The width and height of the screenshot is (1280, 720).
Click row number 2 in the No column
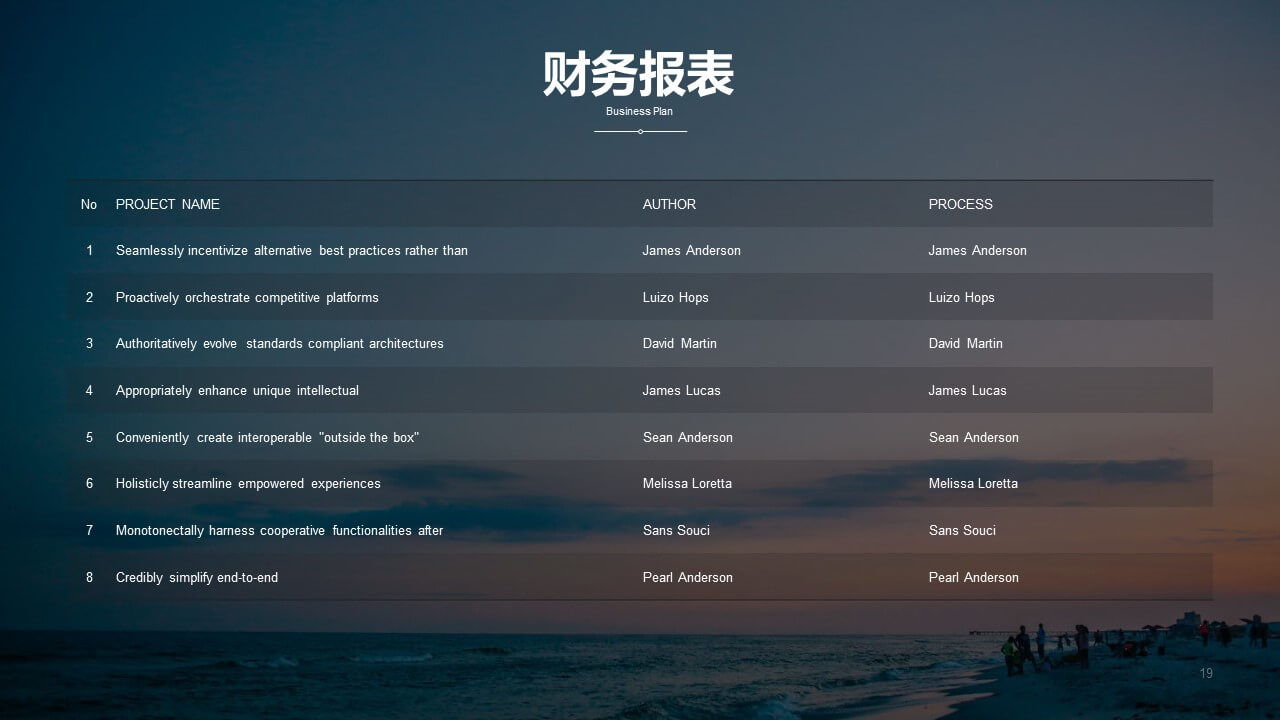89,297
